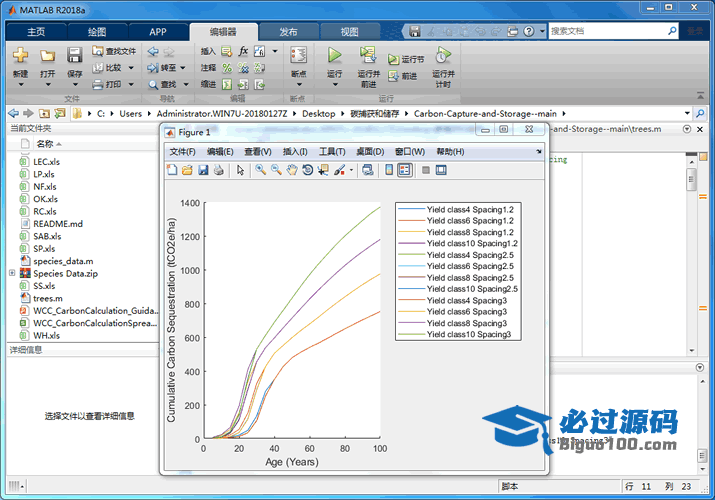
Task: Select species_data.m in current folder
Action: tap(63, 261)
